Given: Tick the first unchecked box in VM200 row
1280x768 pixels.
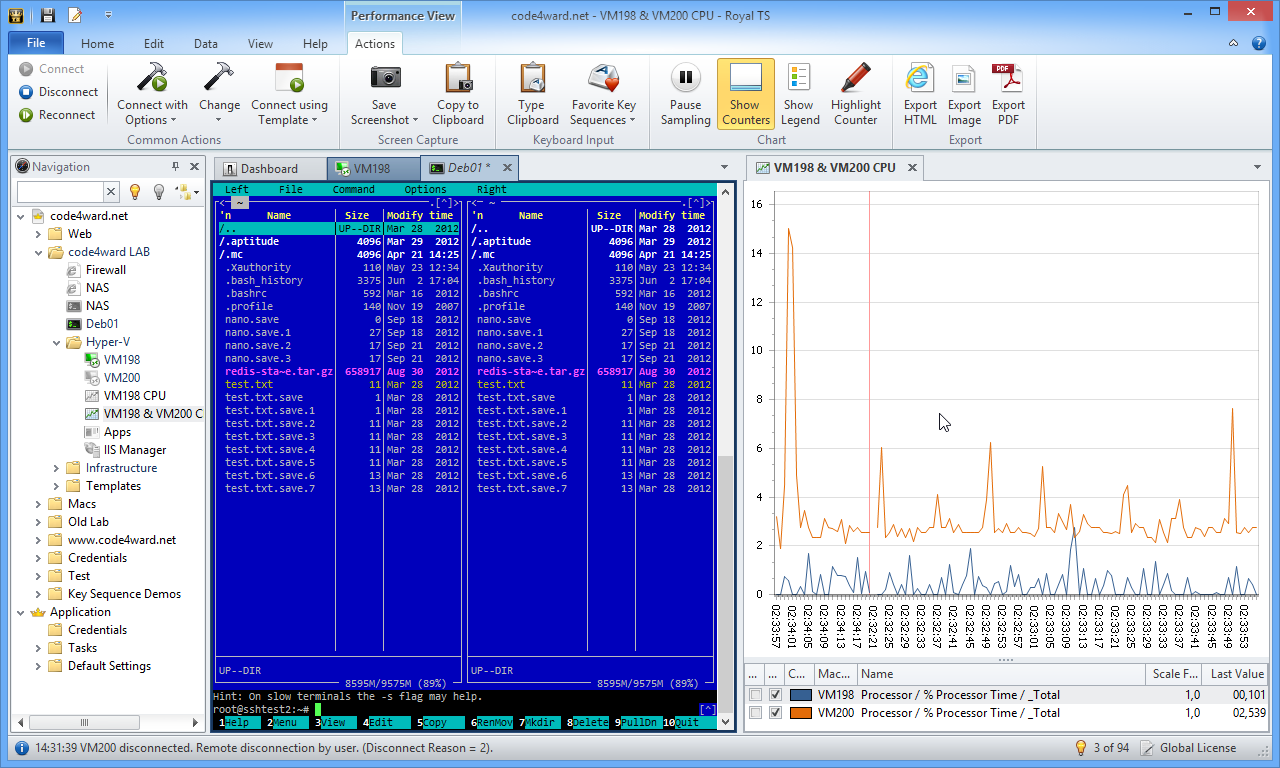Looking at the screenshot, I should pos(755,713).
